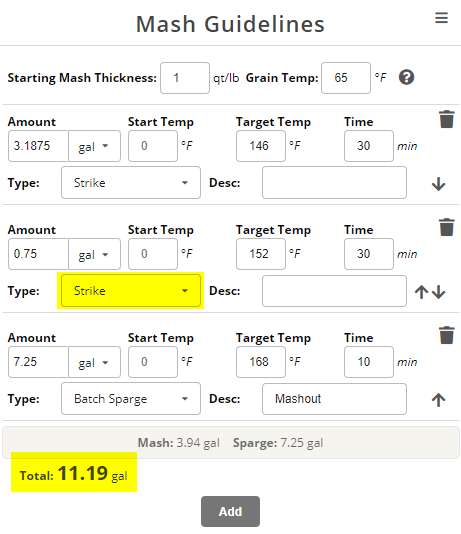Edit the Starting Mash Thickness field

[x=185, y=78]
